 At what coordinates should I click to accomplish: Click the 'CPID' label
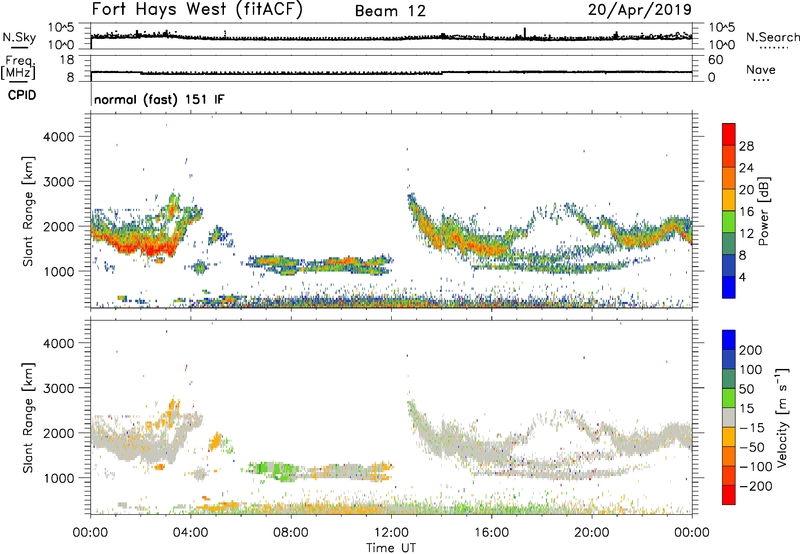tap(22, 95)
